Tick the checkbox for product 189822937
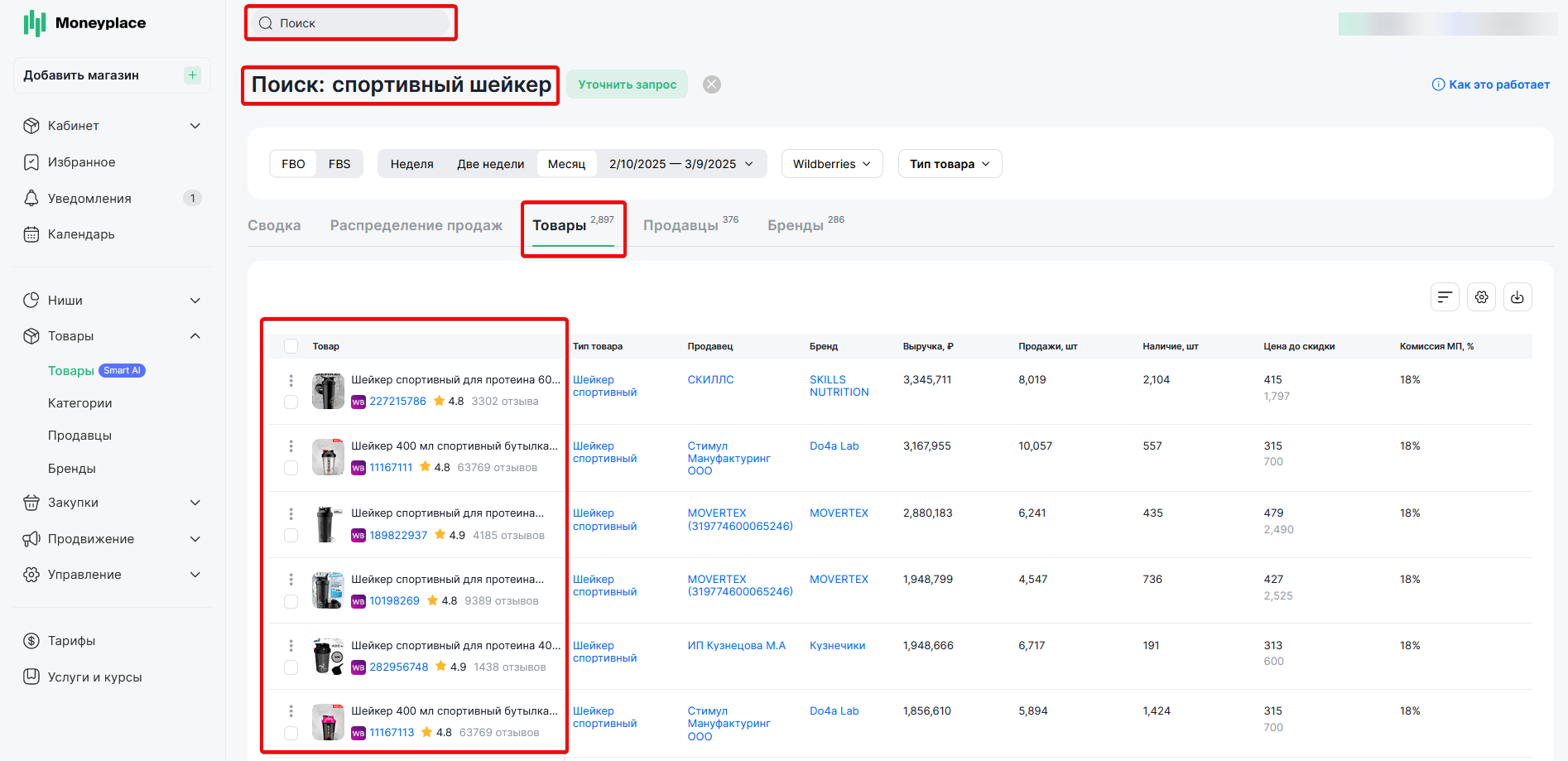Viewport: 1568px width, 761px height. pyautogui.click(x=291, y=535)
